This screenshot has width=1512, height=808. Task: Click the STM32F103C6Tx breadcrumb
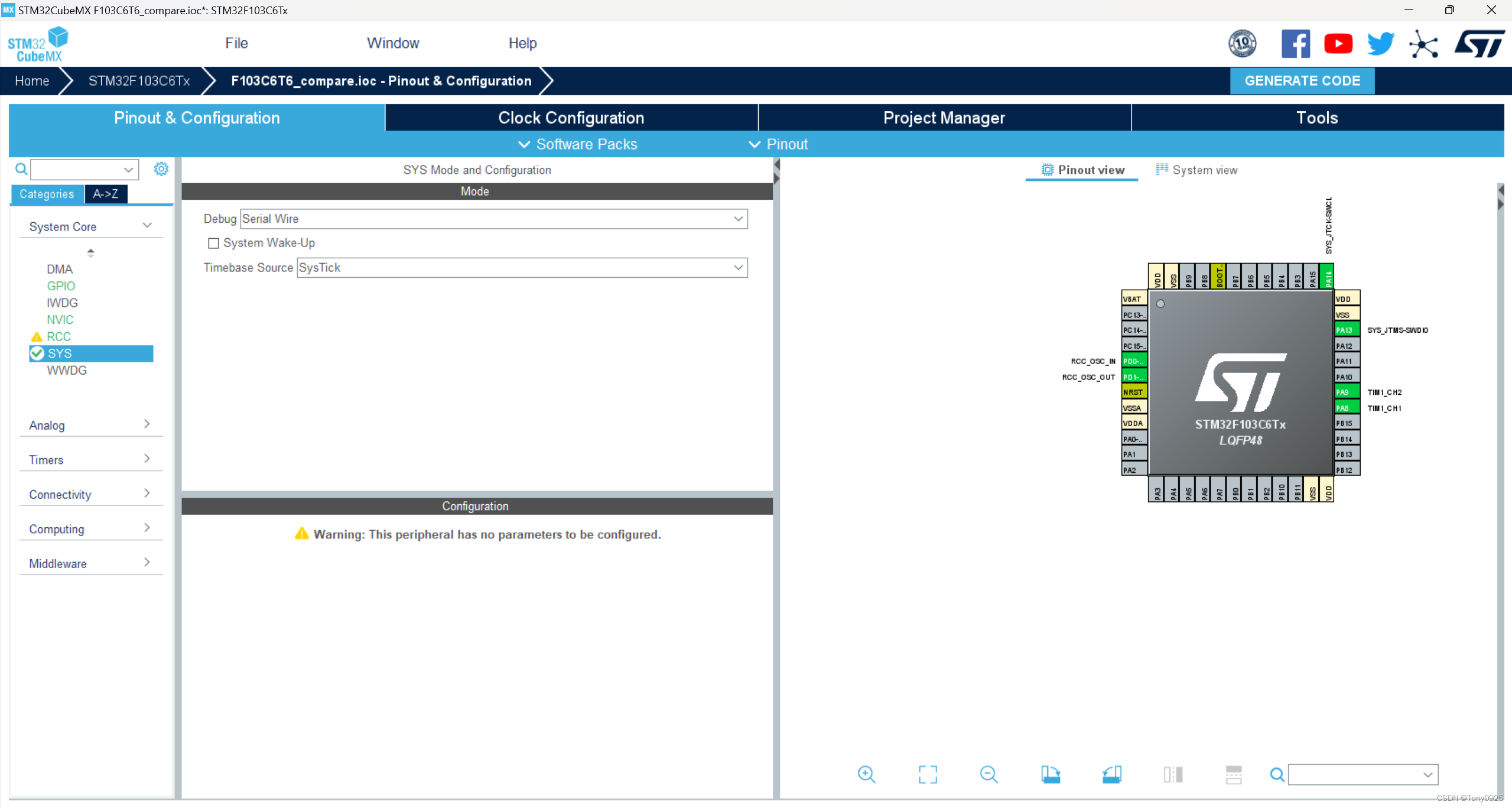click(x=139, y=80)
